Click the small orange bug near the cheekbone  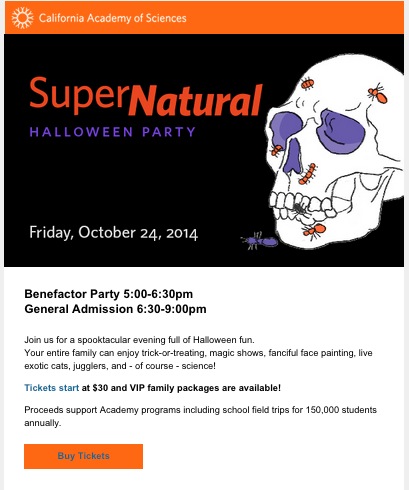point(276,150)
